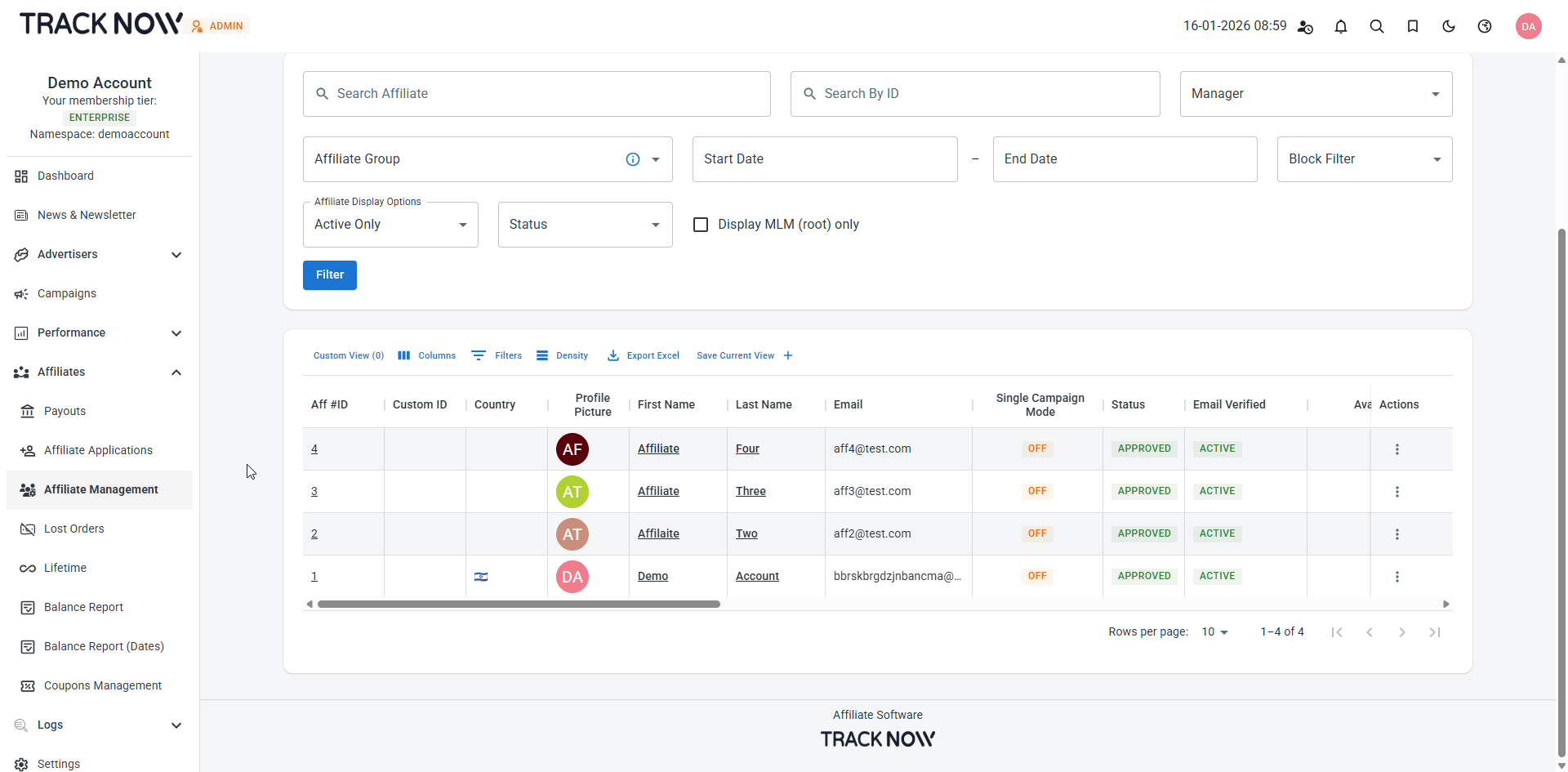1568x772 pixels.
Task: Open the Block Filter dropdown
Action: click(1364, 159)
